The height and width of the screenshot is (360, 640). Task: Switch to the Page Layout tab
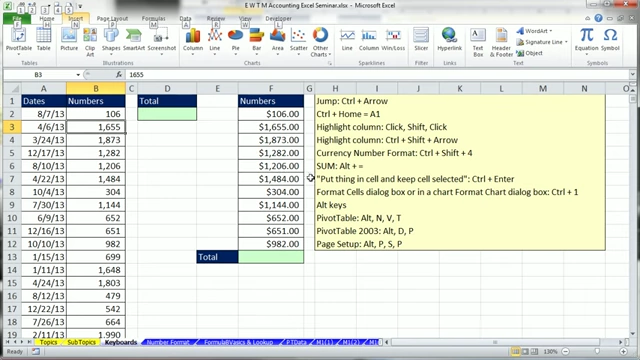coord(112,18)
